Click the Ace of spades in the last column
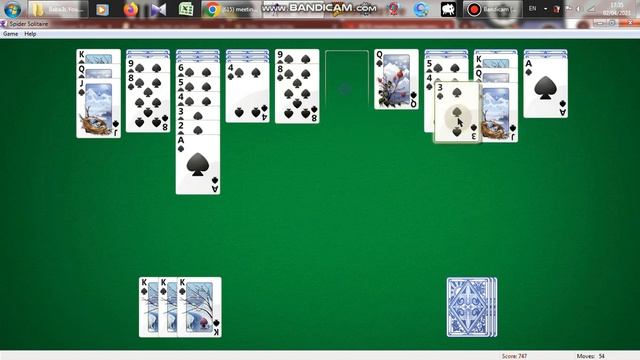The height and width of the screenshot is (360, 640). (x=546, y=88)
